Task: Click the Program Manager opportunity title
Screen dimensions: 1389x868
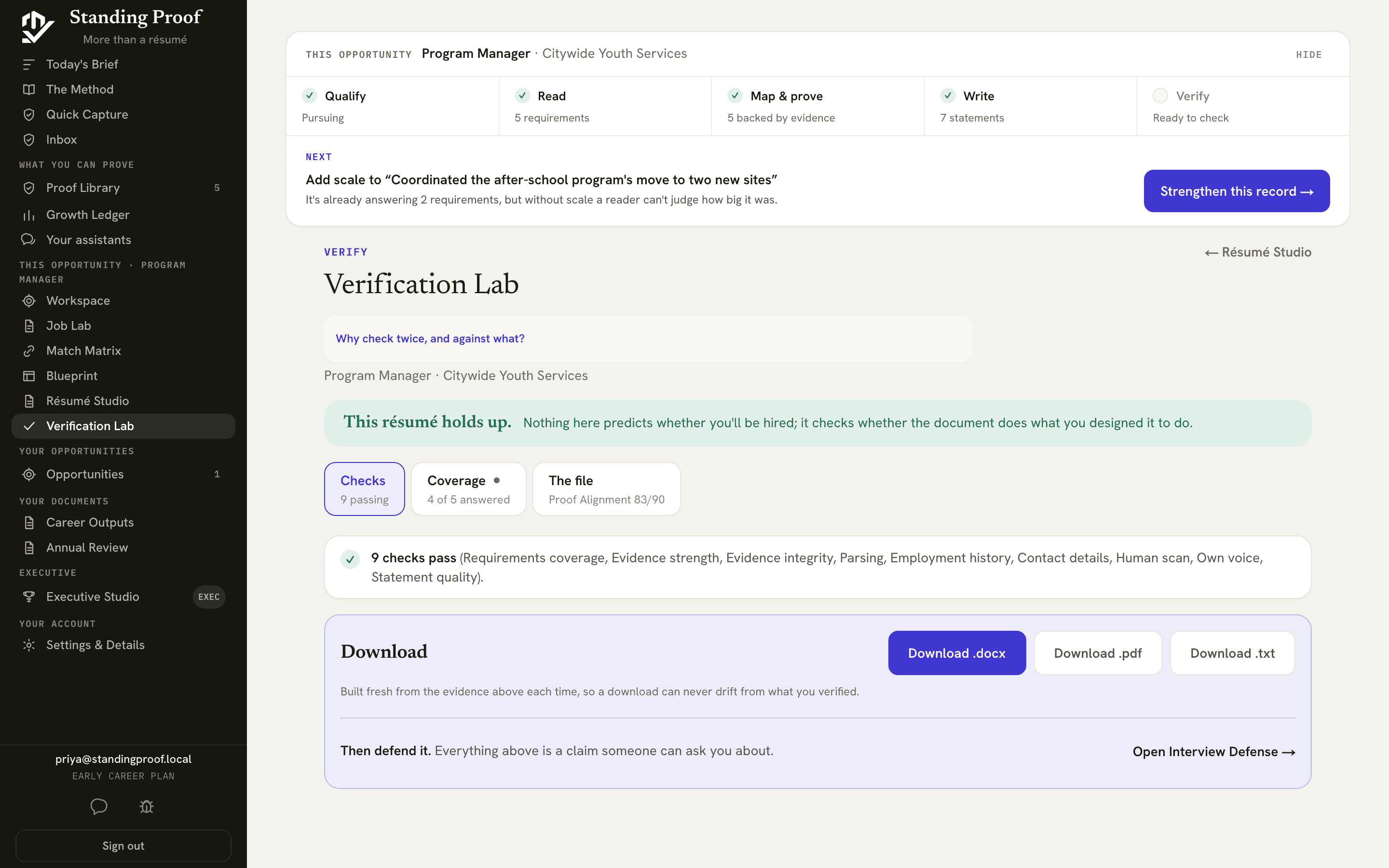Action: (x=476, y=54)
